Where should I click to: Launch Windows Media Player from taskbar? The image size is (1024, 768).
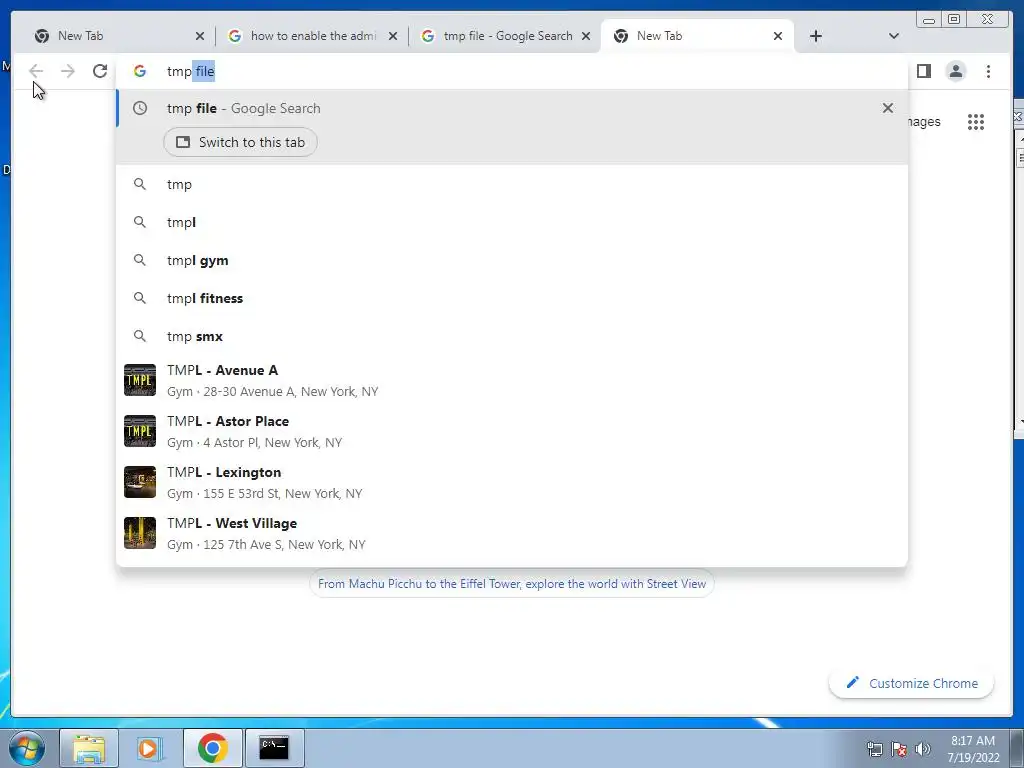click(150, 748)
